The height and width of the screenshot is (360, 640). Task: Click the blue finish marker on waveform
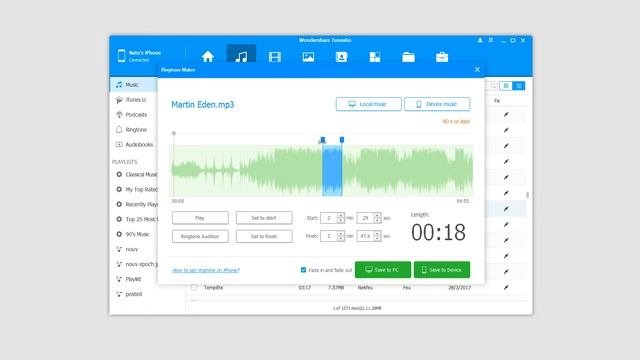click(342, 140)
